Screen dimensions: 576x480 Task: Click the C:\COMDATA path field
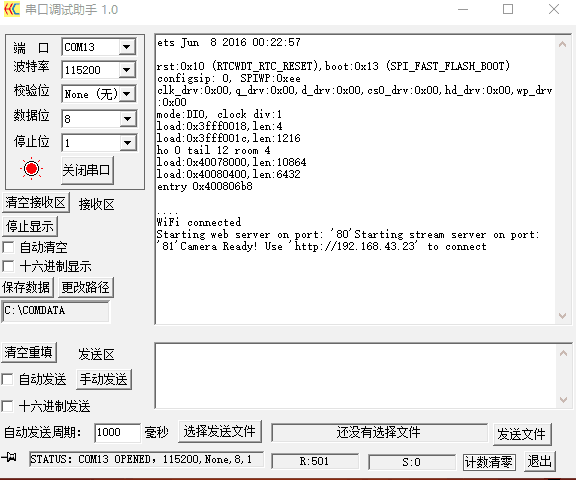pos(55,311)
